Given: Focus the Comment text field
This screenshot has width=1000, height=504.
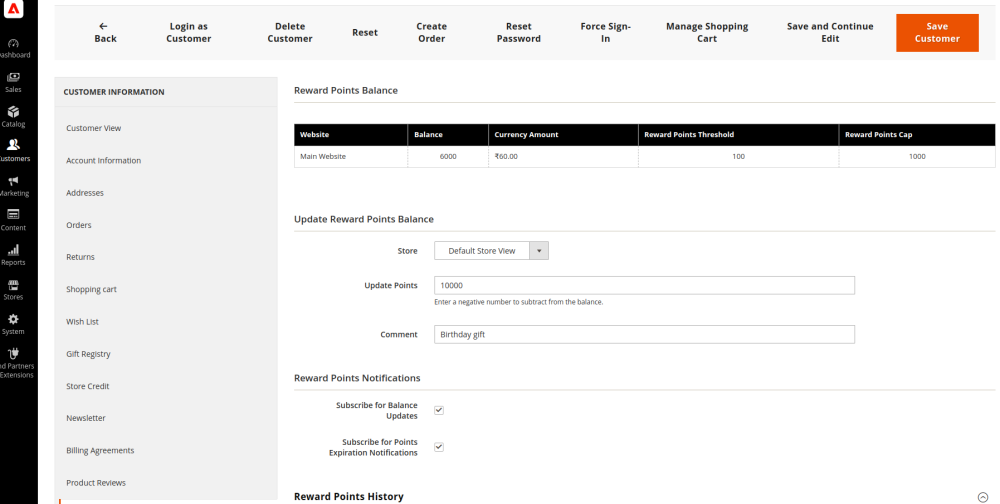Looking at the screenshot, I should (644, 335).
